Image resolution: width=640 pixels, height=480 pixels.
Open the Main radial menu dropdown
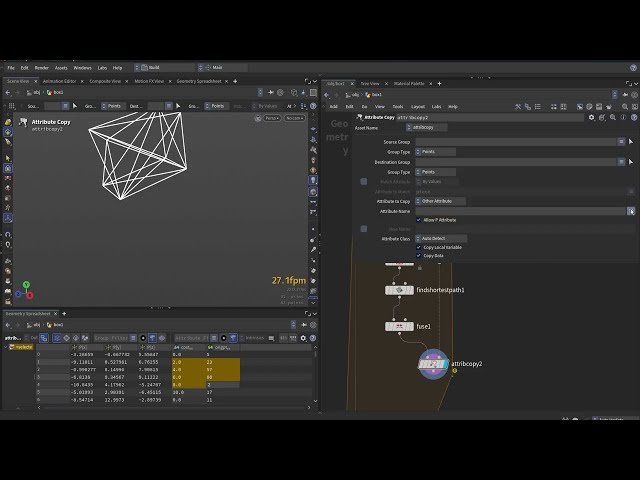[222, 67]
